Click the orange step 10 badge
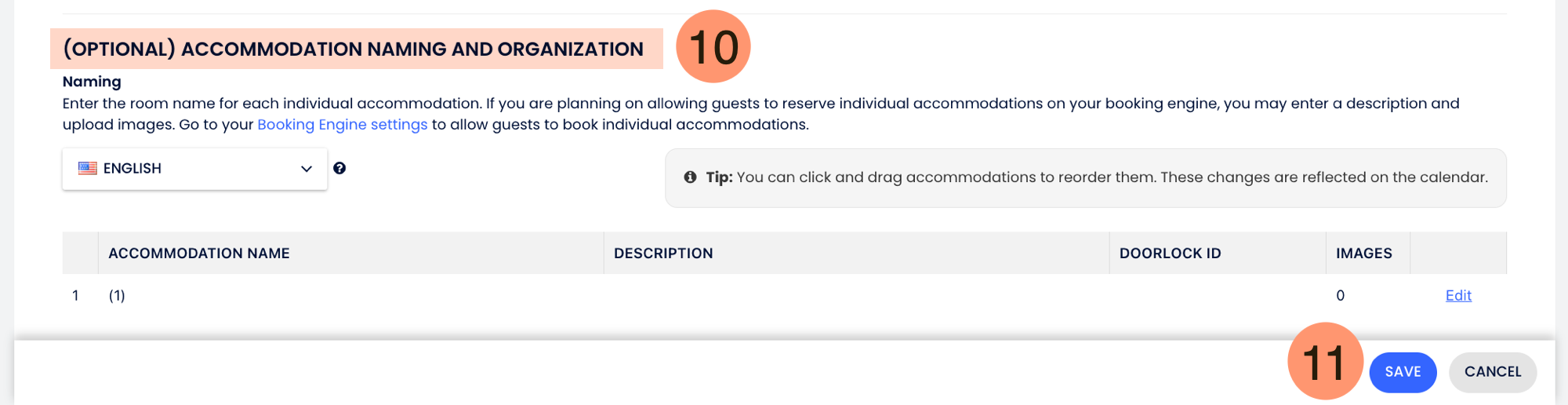Viewport: 1568px width, 405px height. point(713,47)
